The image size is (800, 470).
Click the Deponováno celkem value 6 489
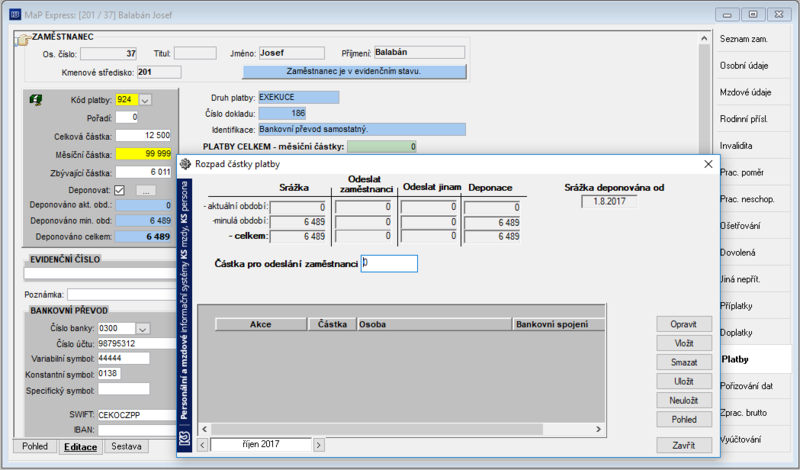tap(143, 237)
